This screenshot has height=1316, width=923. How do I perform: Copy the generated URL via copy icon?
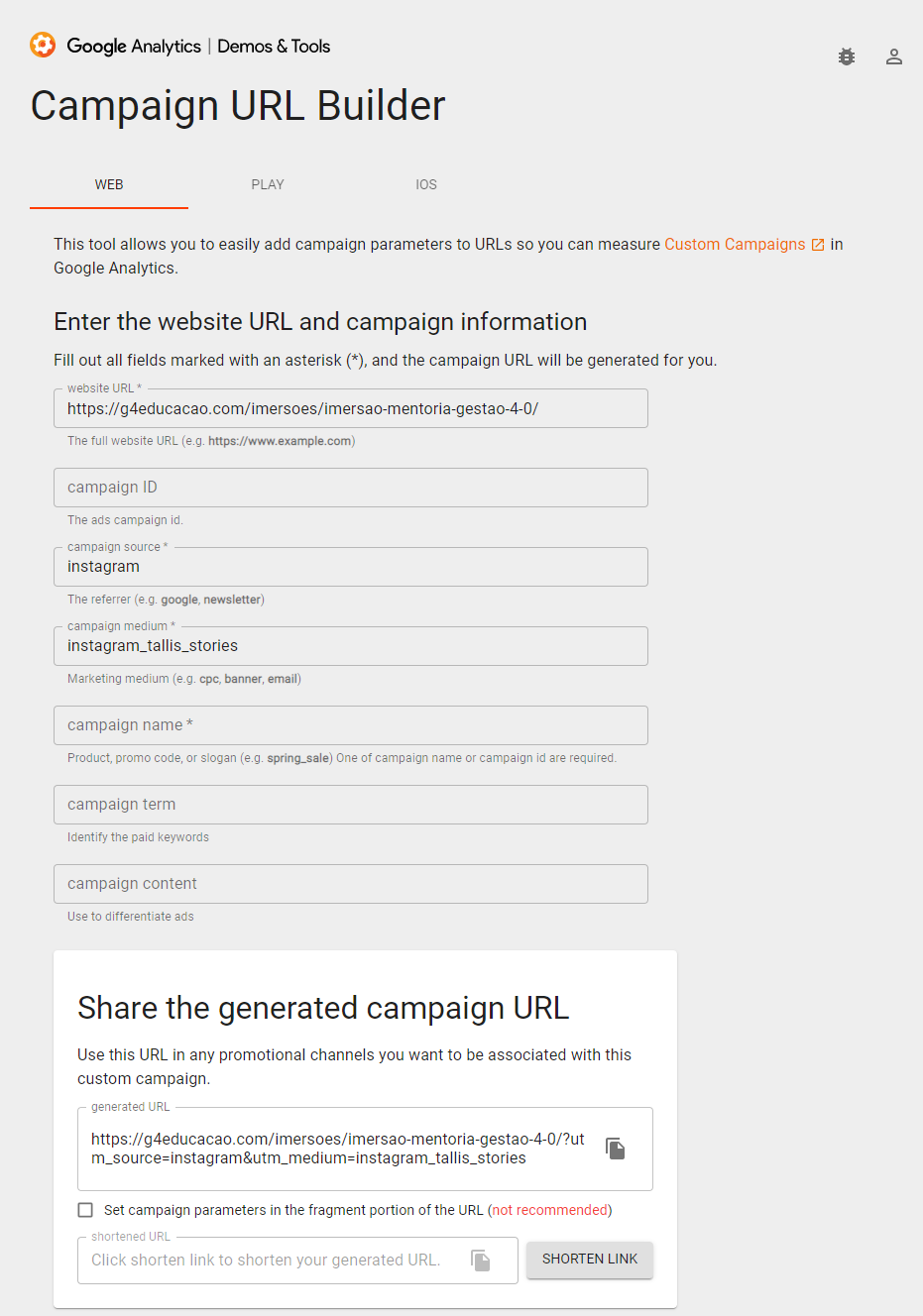click(x=616, y=1149)
